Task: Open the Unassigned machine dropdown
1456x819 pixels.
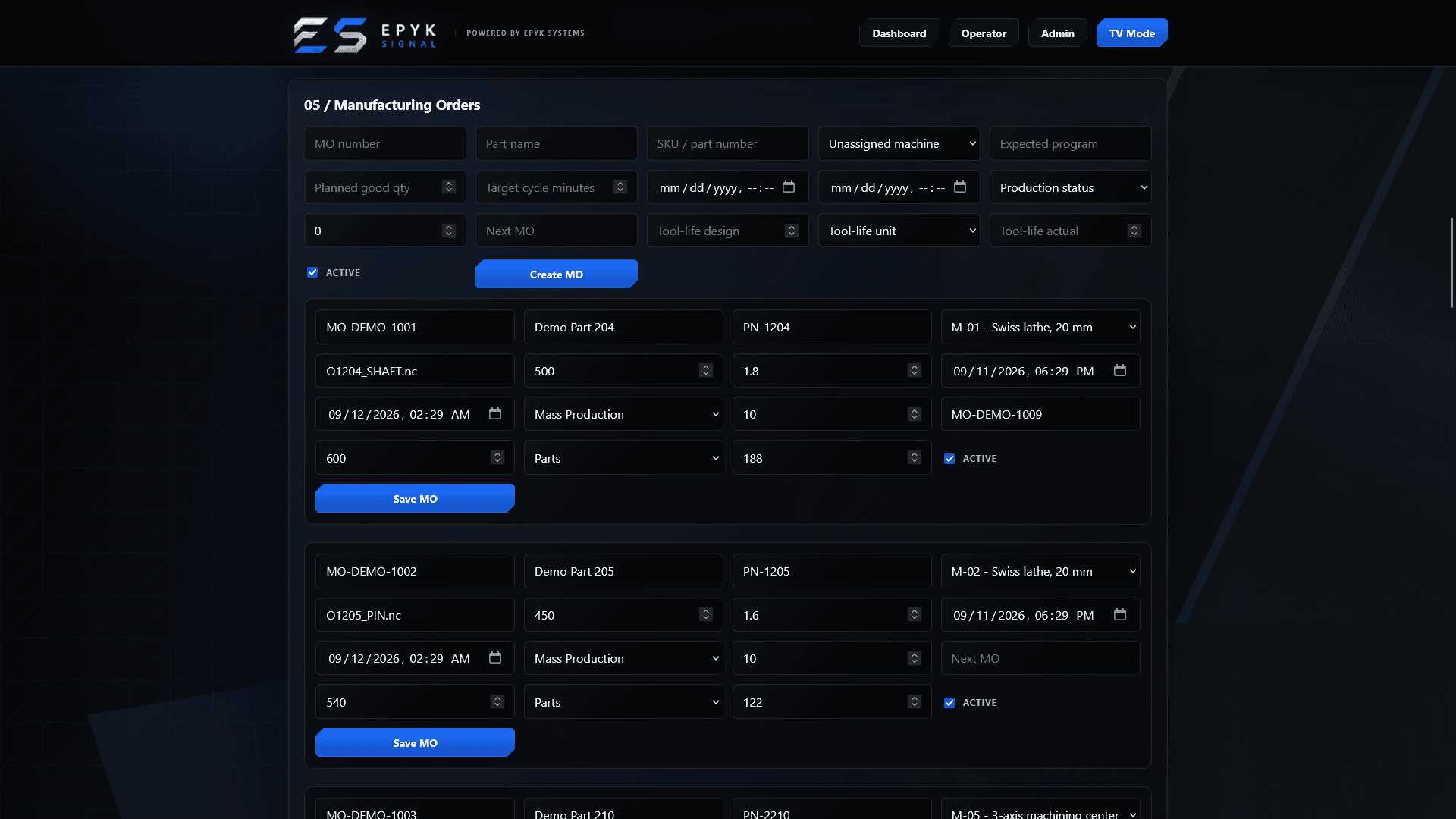Action: pyautogui.click(x=899, y=143)
